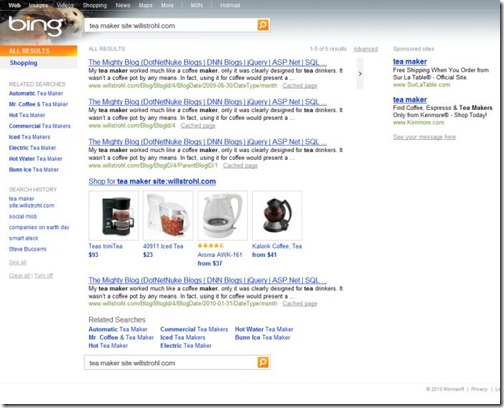Open the More menu in top navigation

(167, 5)
